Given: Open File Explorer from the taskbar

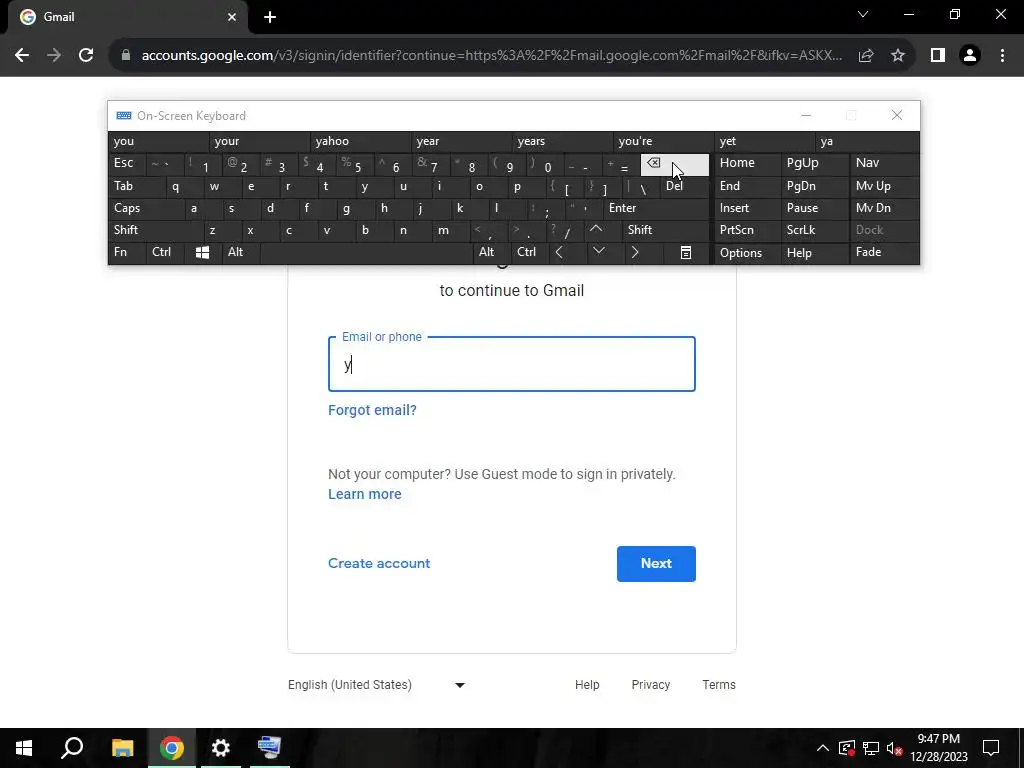Looking at the screenshot, I should (x=122, y=748).
